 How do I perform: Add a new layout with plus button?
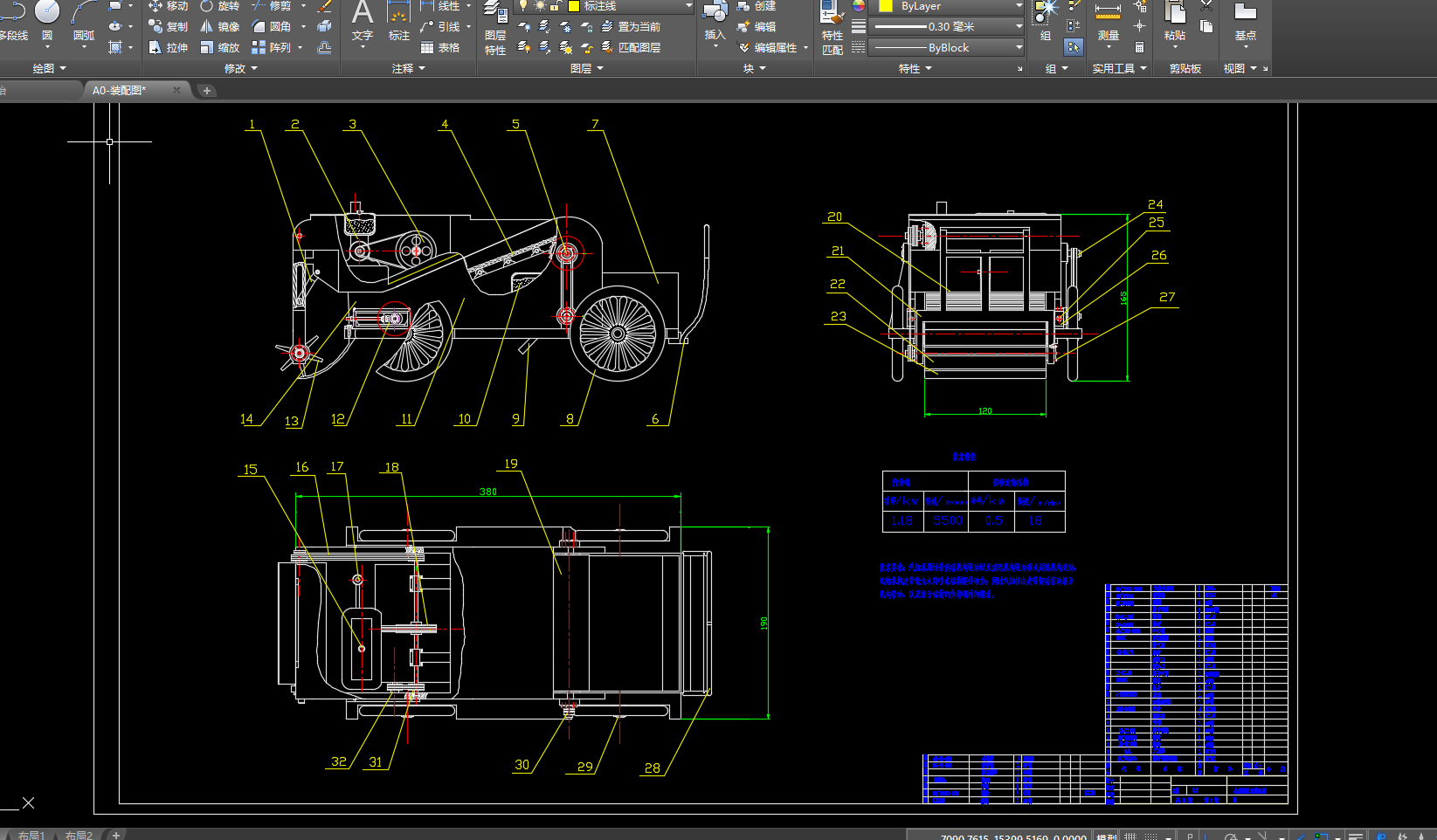click(x=115, y=835)
